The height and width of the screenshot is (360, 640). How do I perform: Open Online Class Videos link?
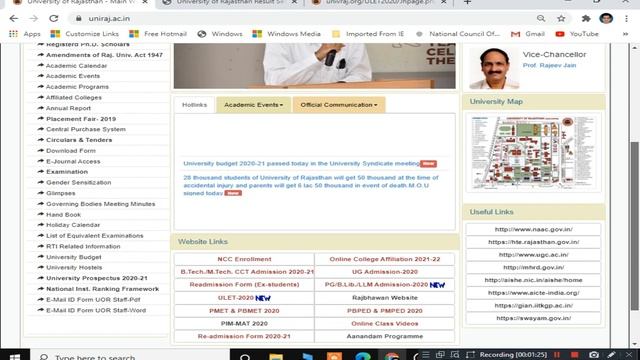(384, 323)
